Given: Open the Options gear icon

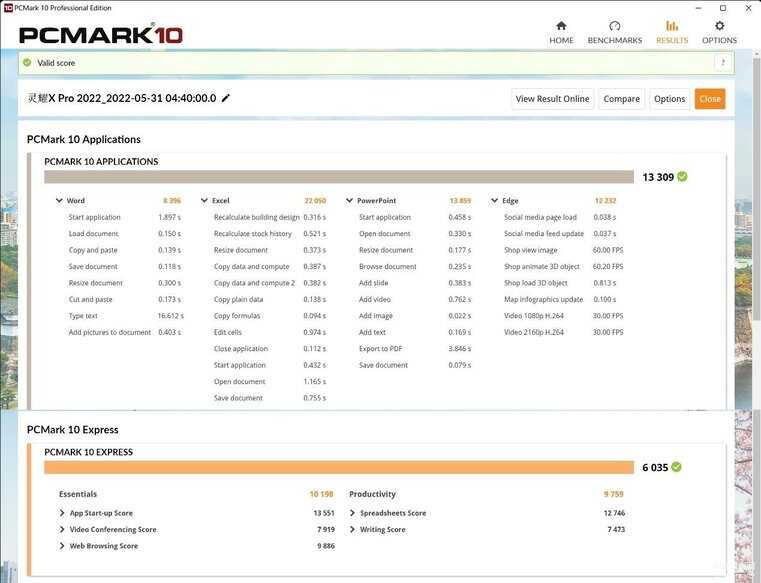Looking at the screenshot, I should click(719, 26).
